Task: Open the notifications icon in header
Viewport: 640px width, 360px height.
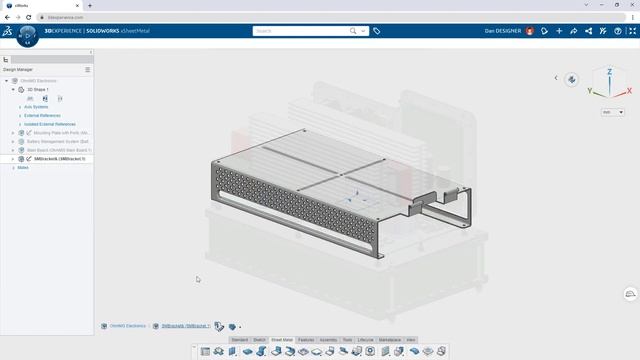Action: coord(544,31)
